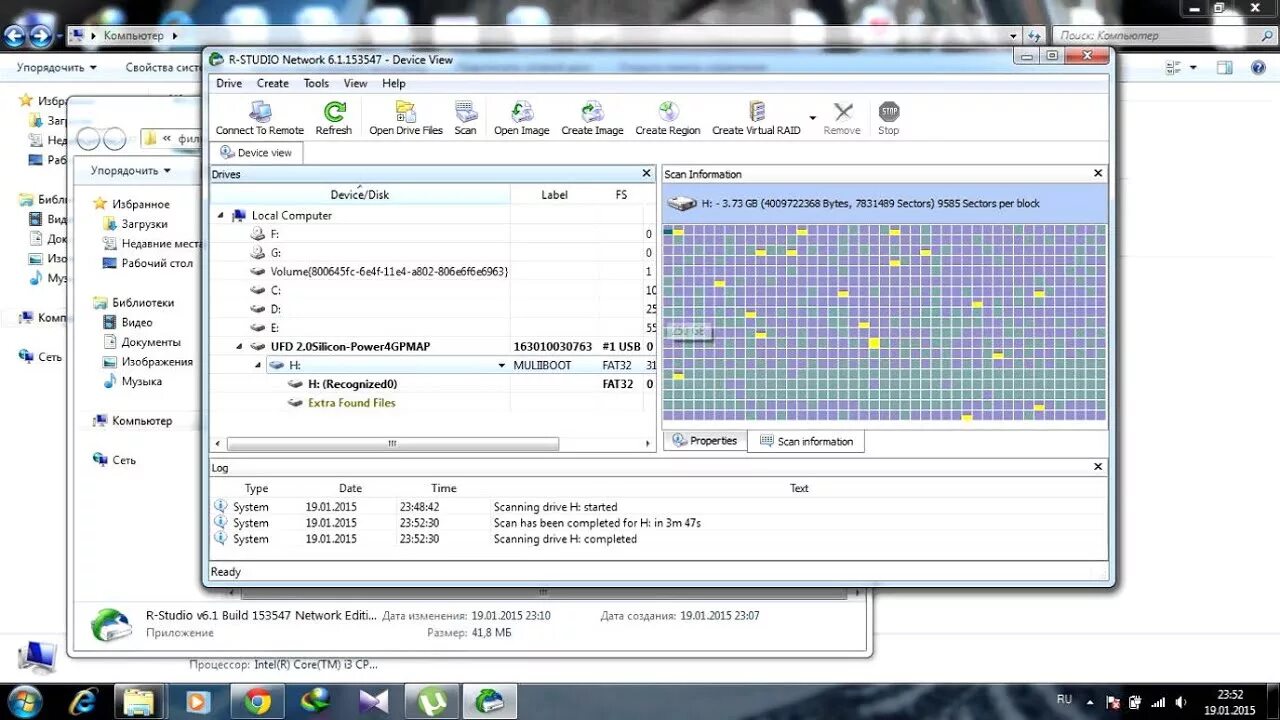This screenshot has height=720, width=1280.
Task: Select H: (Recognized0) partition
Action: (x=352, y=384)
